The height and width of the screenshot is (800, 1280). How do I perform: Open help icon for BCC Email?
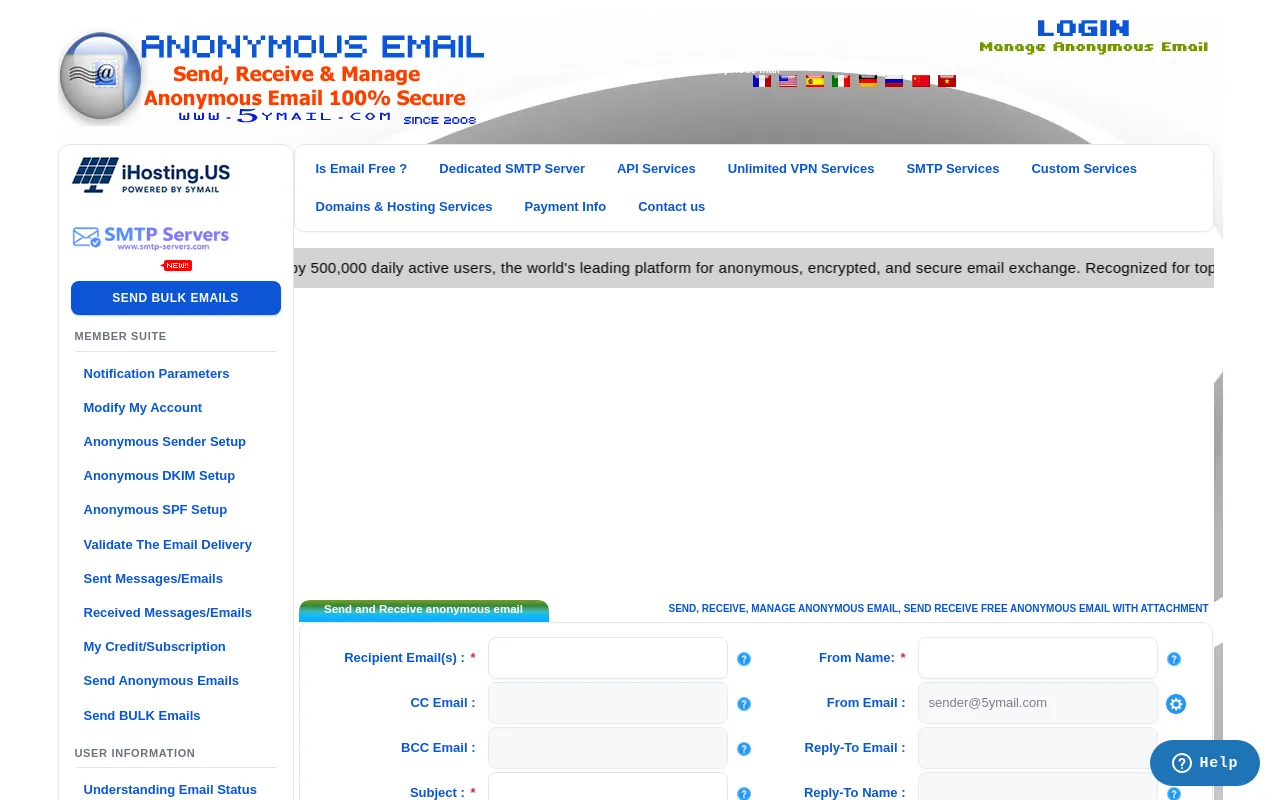coord(744,749)
